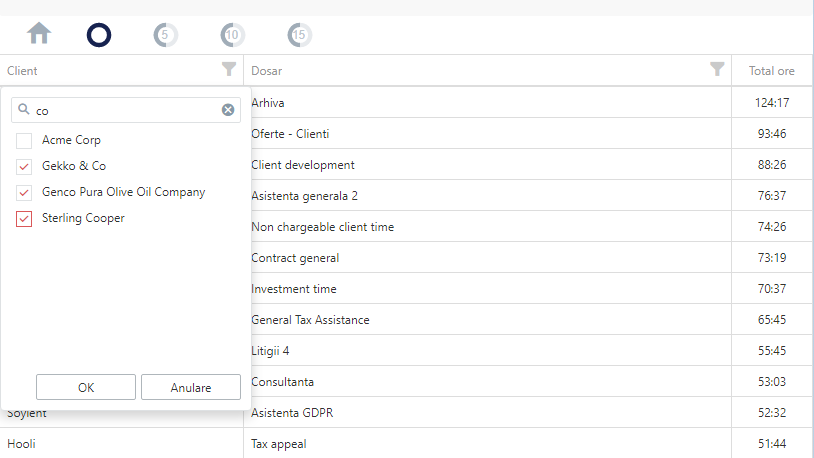Click the search magnifier icon in the filter box
814x458 pixels.
[x=23, y=109]
